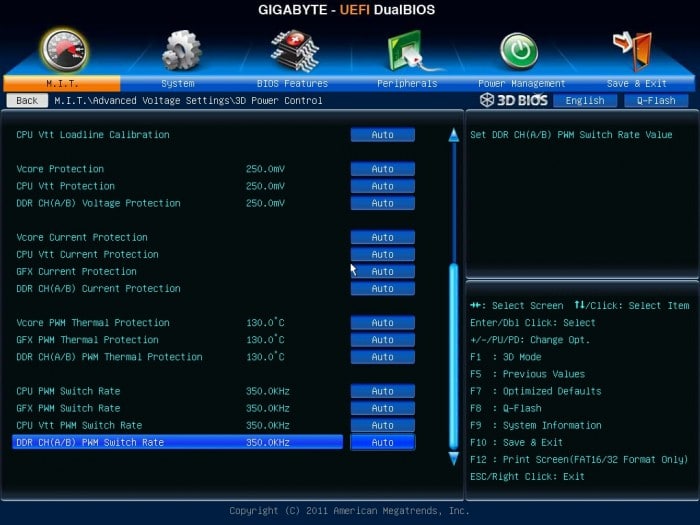Open Auto option for CPU Vtt PWM Switch Rate
This screenshot has height=525, width=700.
[383, 425]
